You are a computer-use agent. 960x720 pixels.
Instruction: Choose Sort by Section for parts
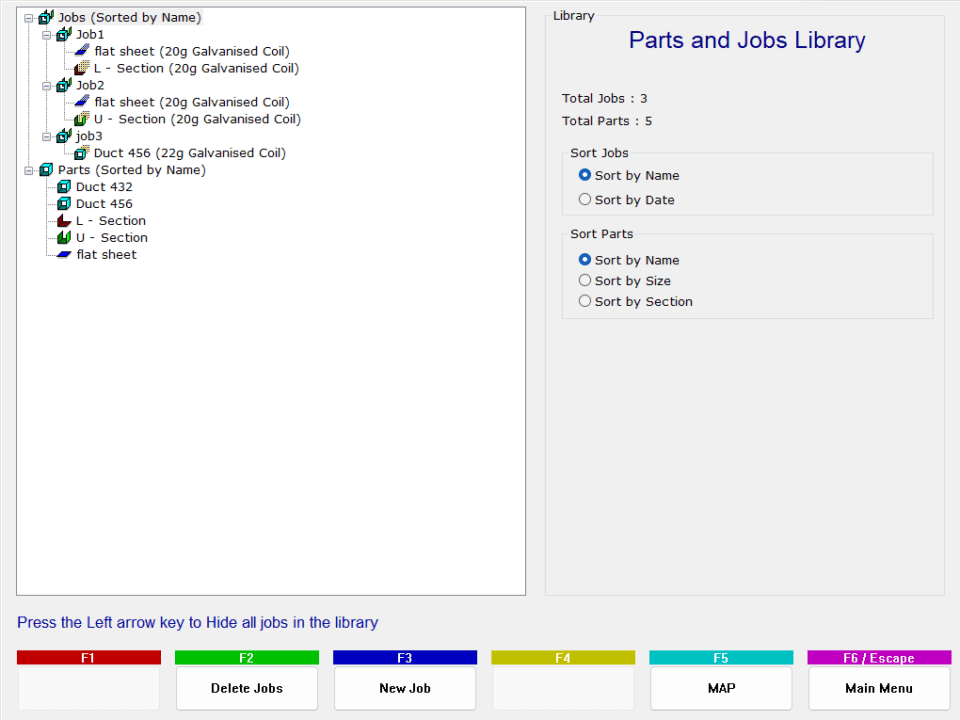pos(584,301)
